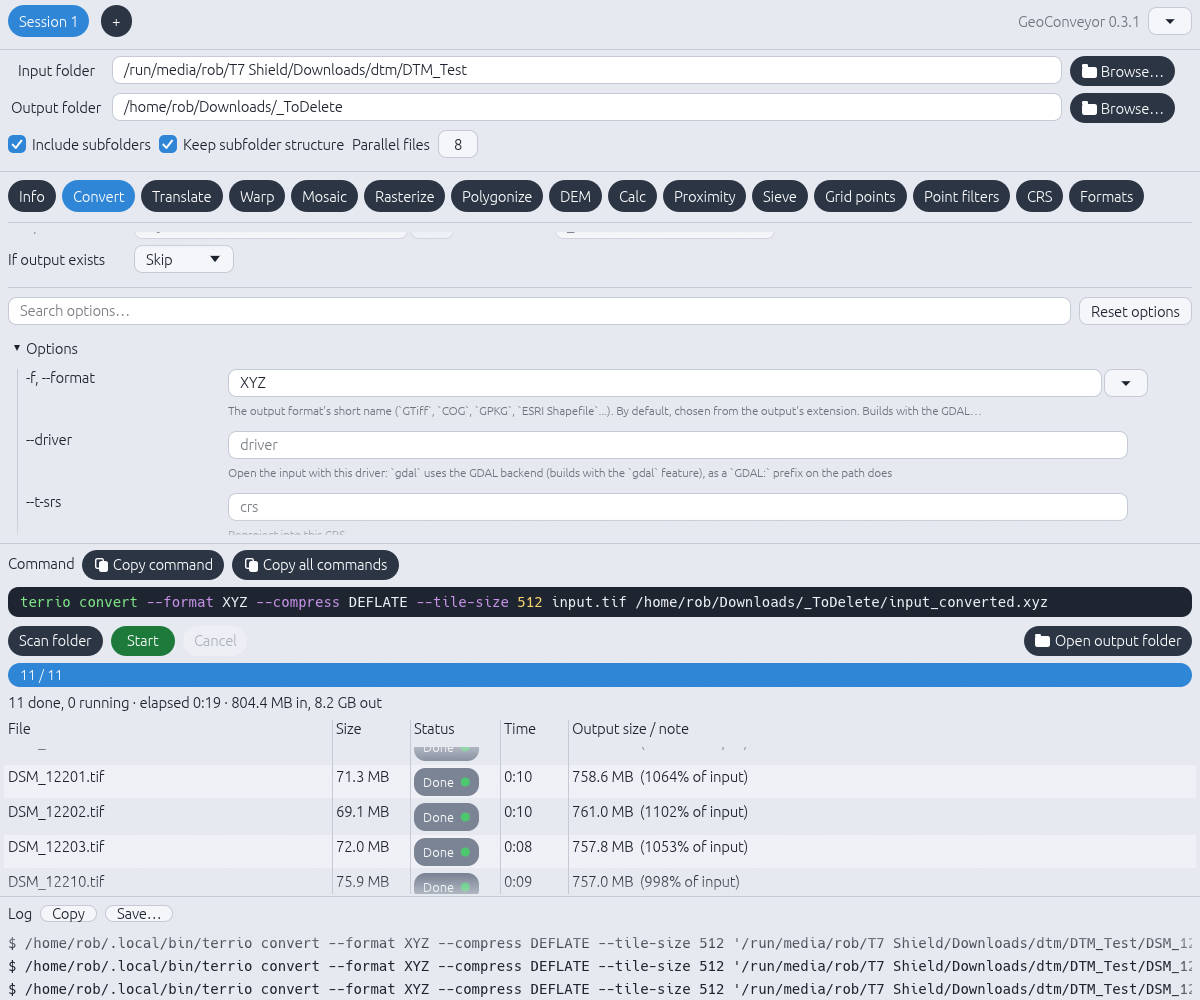
Task: Open the Session 1 tab
Action: [48, 21]
